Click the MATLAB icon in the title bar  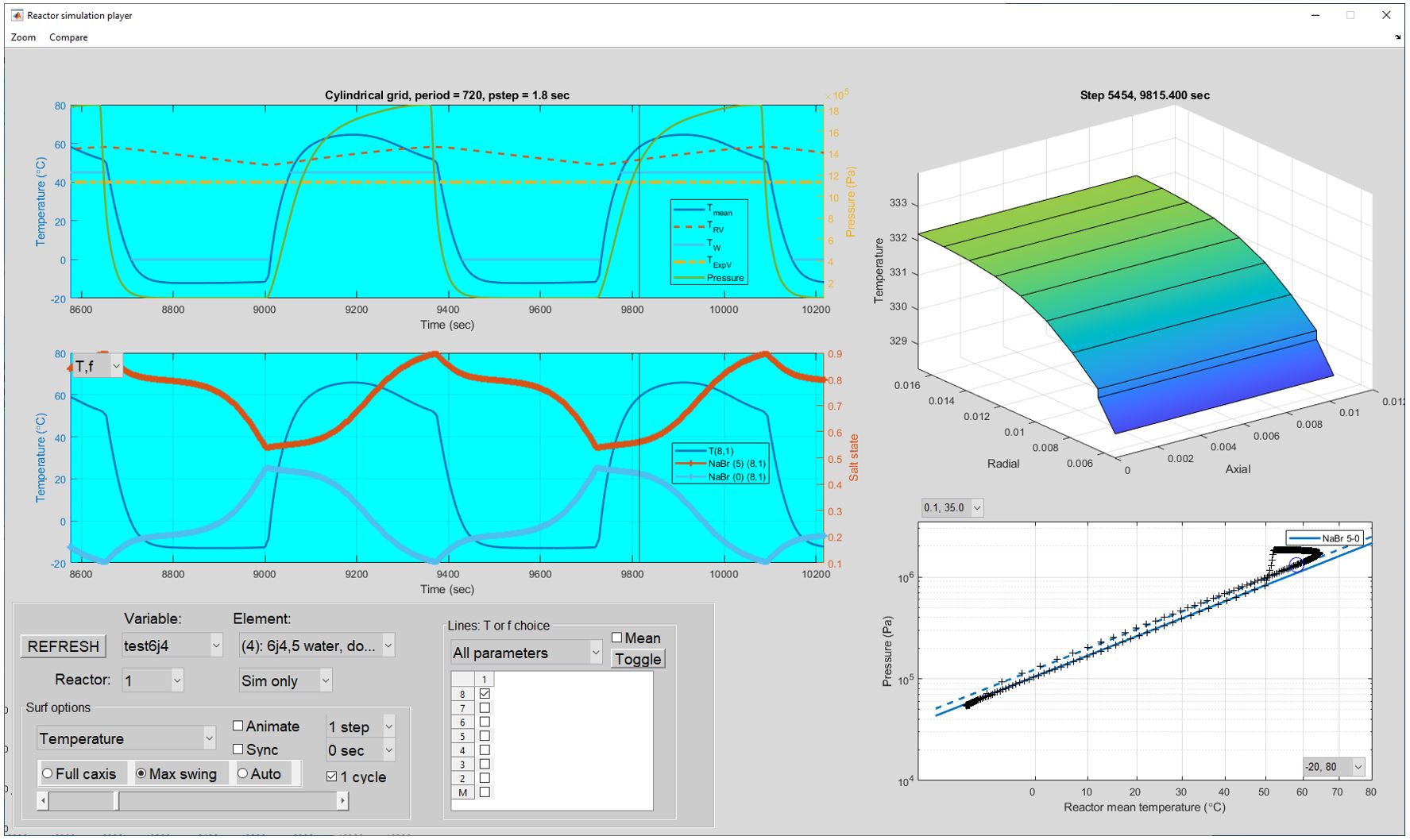17,15
